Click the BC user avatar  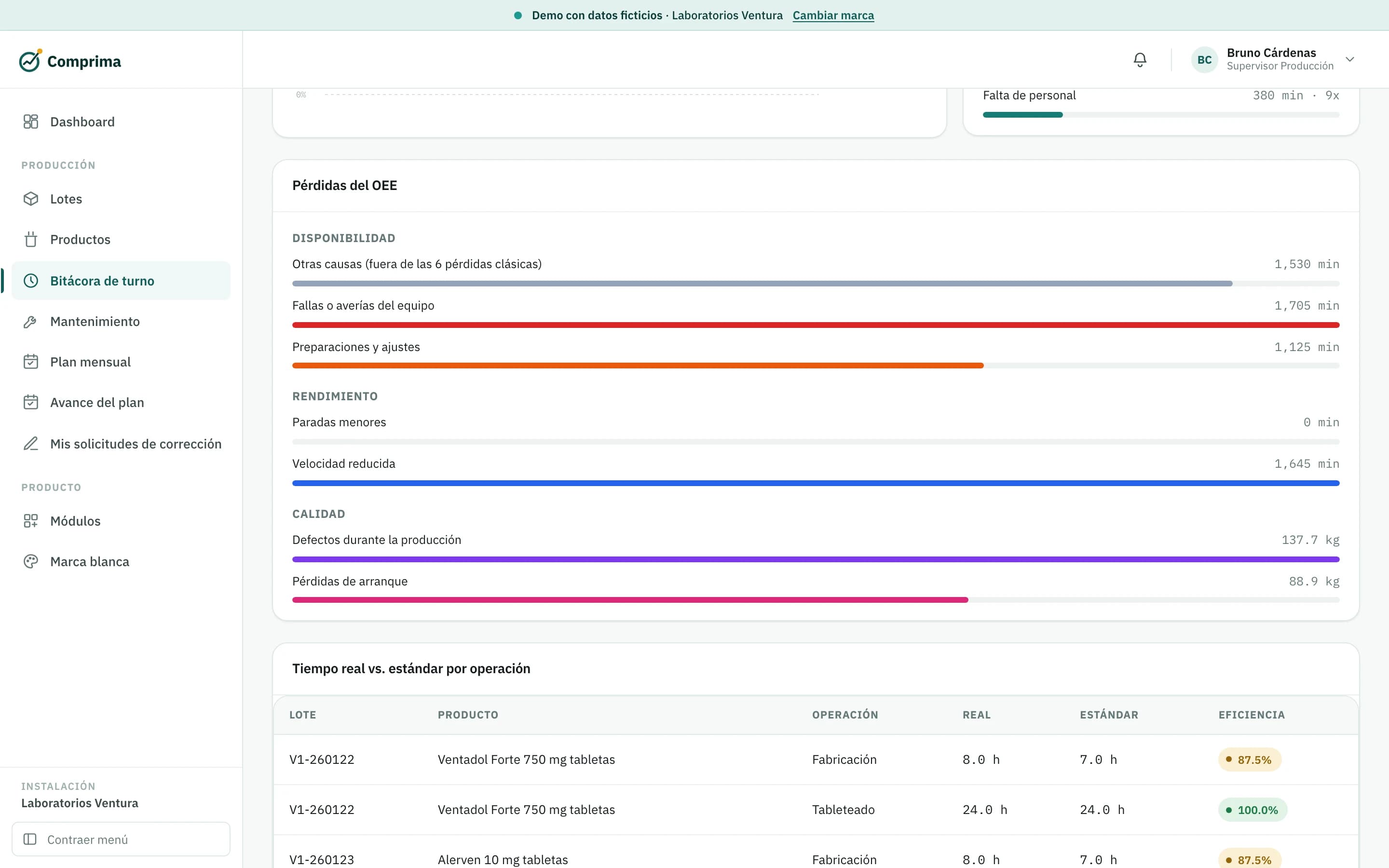(1204, 60)
